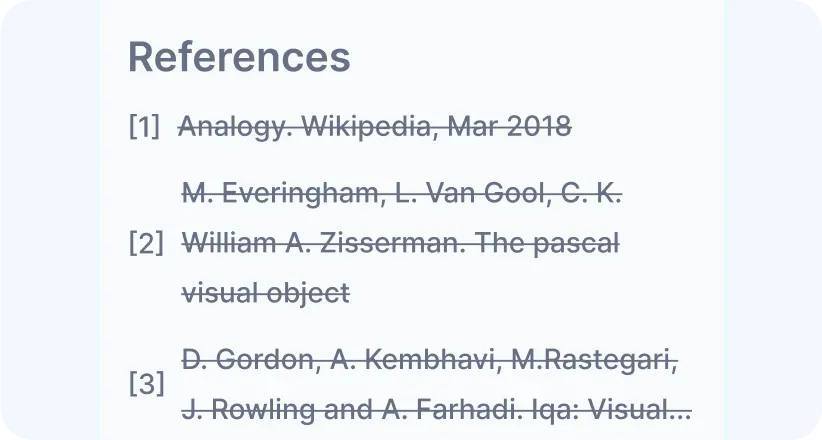Select the A. Kembhavi author name

tap(408, 360)
